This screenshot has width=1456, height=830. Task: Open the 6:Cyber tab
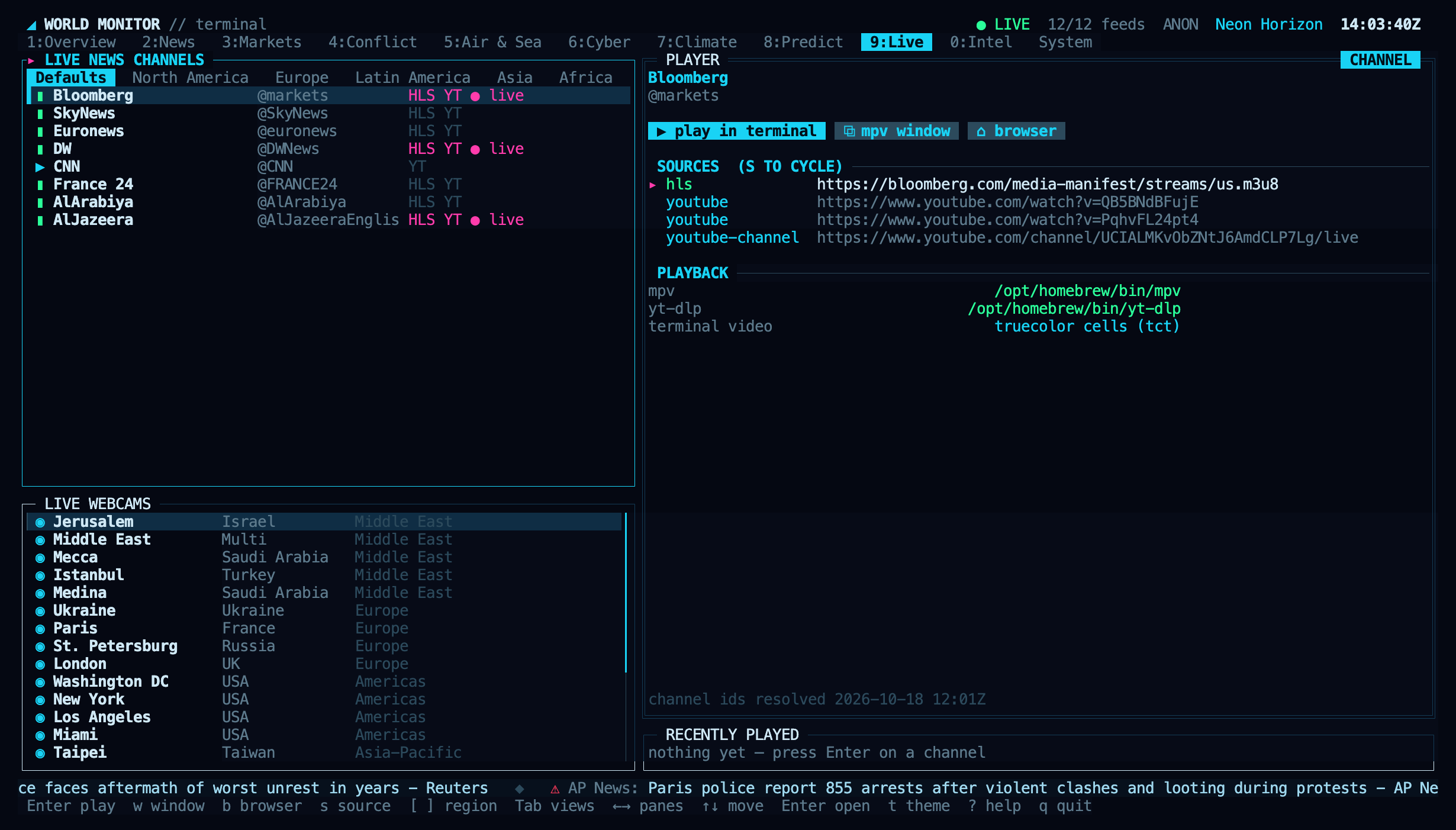coord(599,42)
